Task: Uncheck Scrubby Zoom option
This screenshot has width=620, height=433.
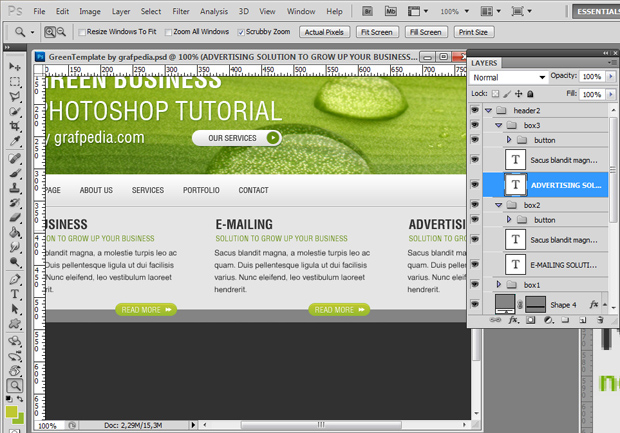Action: tap(241, 32)
